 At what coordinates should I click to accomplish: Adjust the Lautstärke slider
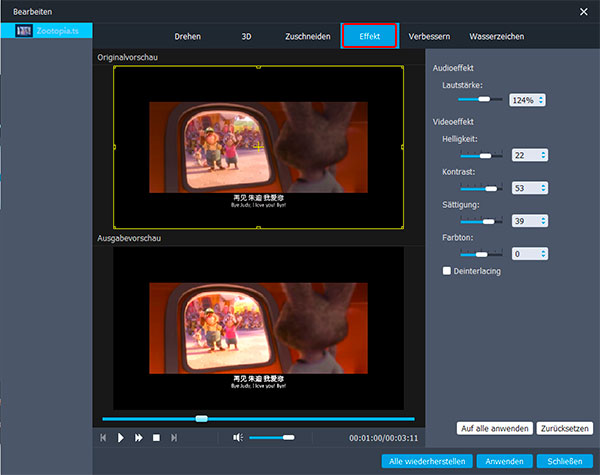point(480,99)
